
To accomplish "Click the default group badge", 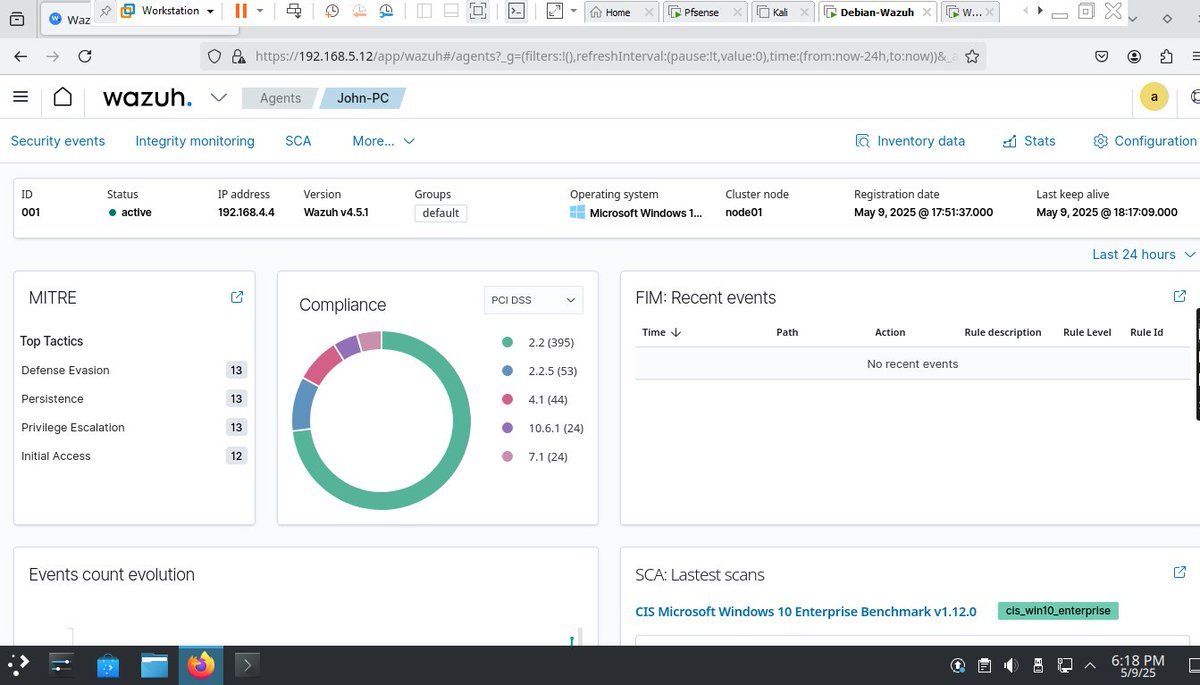I will pyautogui.click(x=441, y=212).
